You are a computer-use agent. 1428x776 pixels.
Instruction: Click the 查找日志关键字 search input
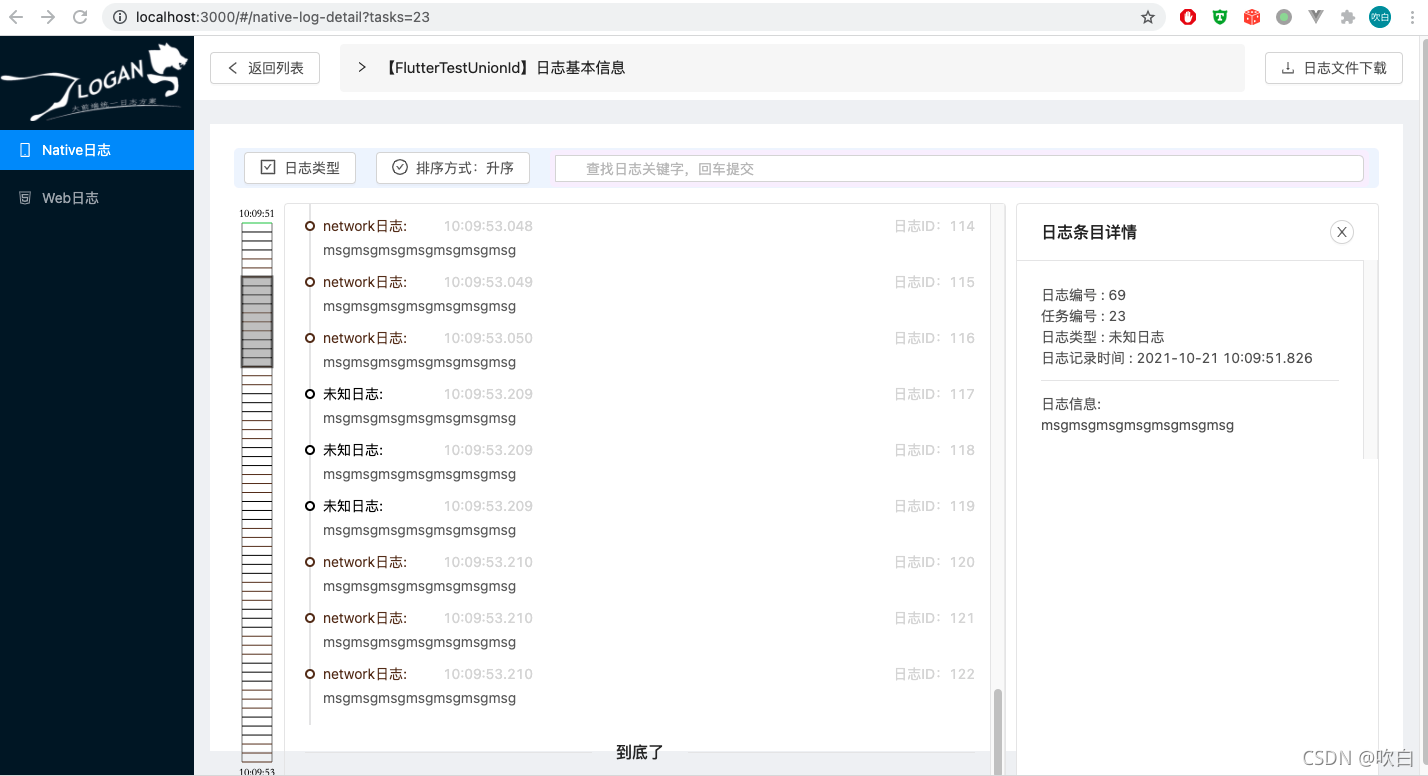[x=959, y=167]
